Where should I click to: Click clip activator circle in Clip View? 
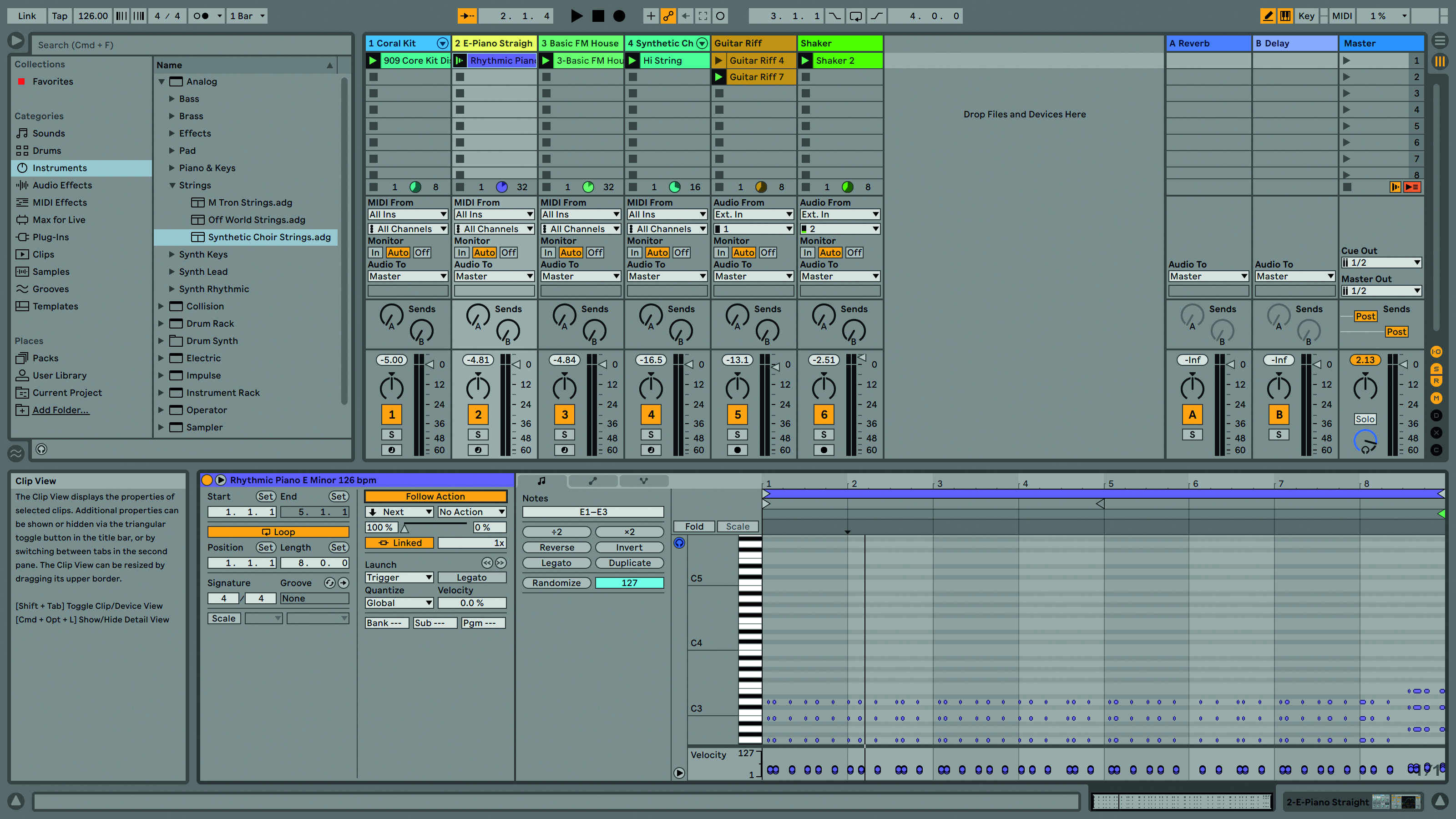[207, 480]
